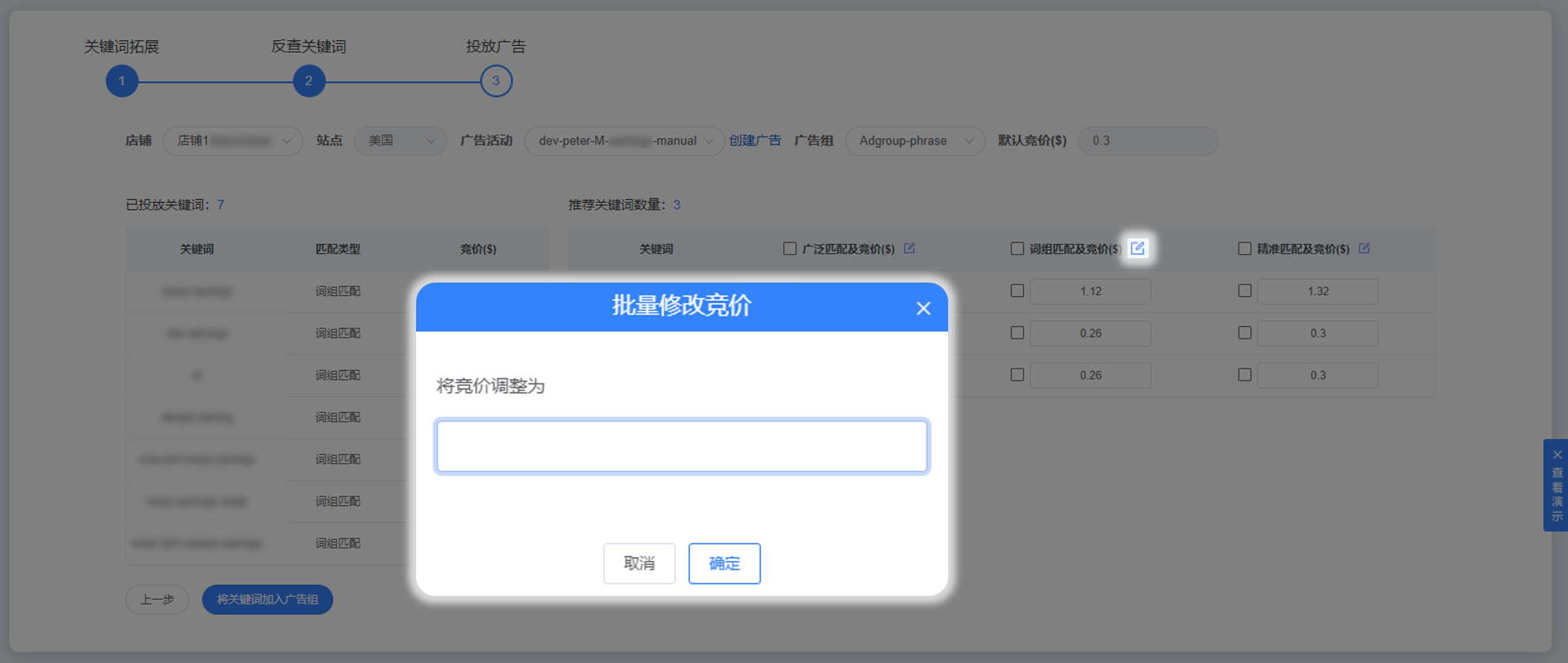Check the 精准匹配及竞价 header checkbox
Screen dimensions: 1568x663
(1244, 249)
